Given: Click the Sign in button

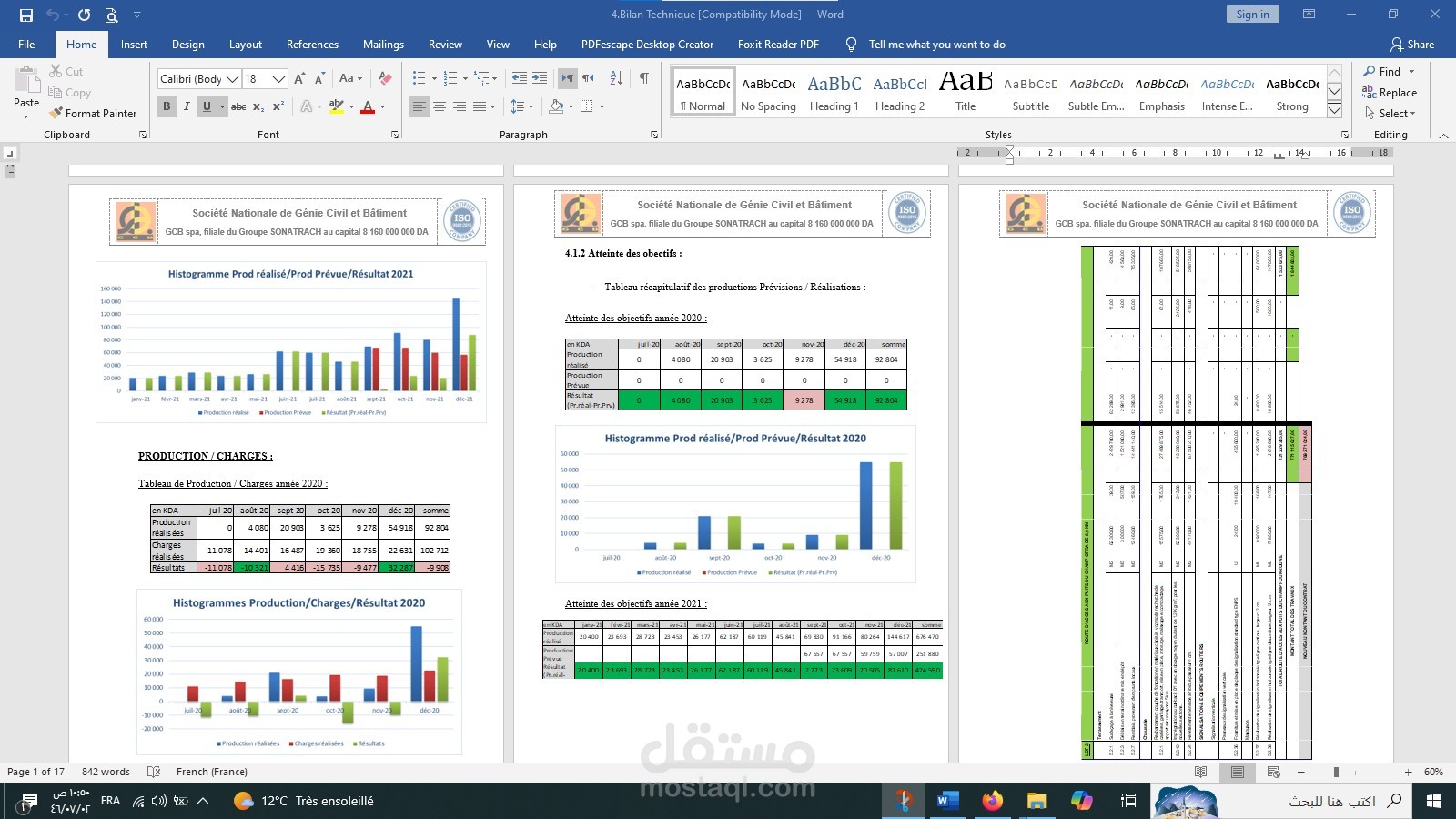Looking at the screenshot, I should click(1253, 15).
